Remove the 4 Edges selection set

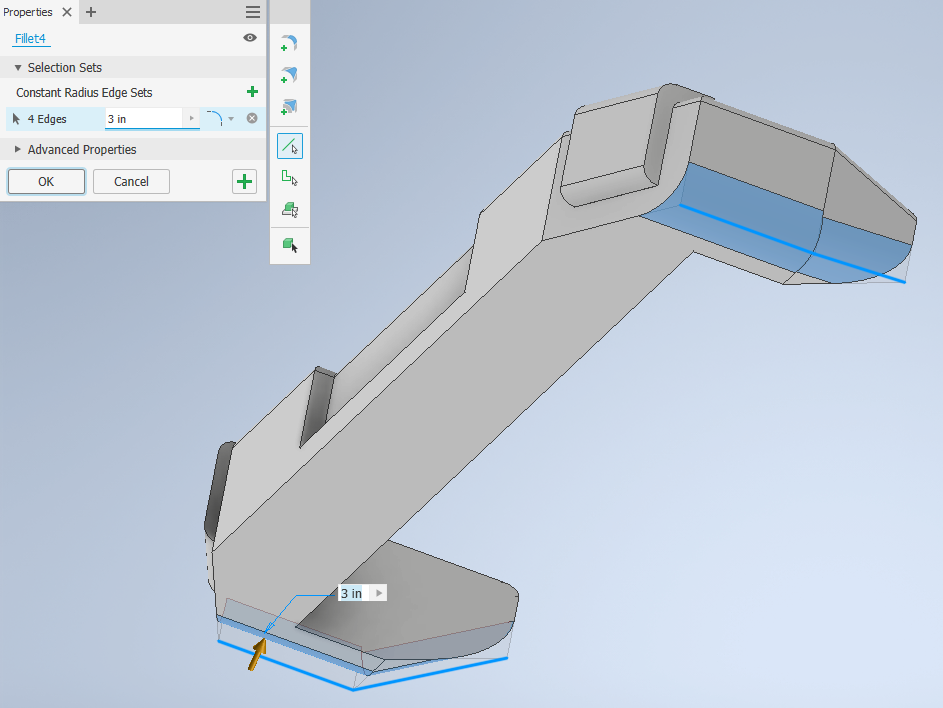coord(252,118)
